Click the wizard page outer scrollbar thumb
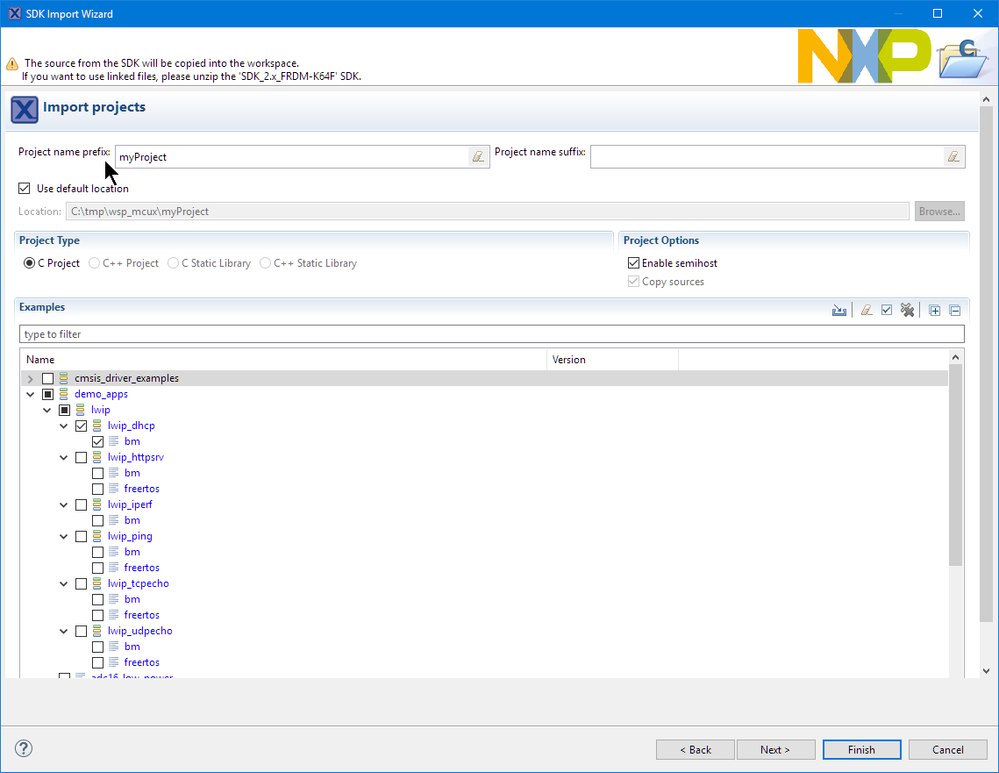999x773 pixels. pos(986,365)
